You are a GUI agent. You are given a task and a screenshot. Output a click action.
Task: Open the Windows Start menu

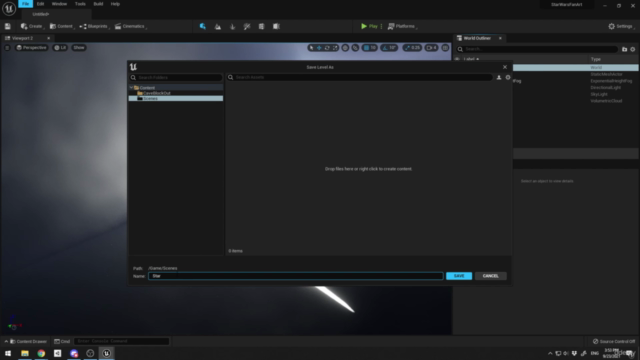8,353
